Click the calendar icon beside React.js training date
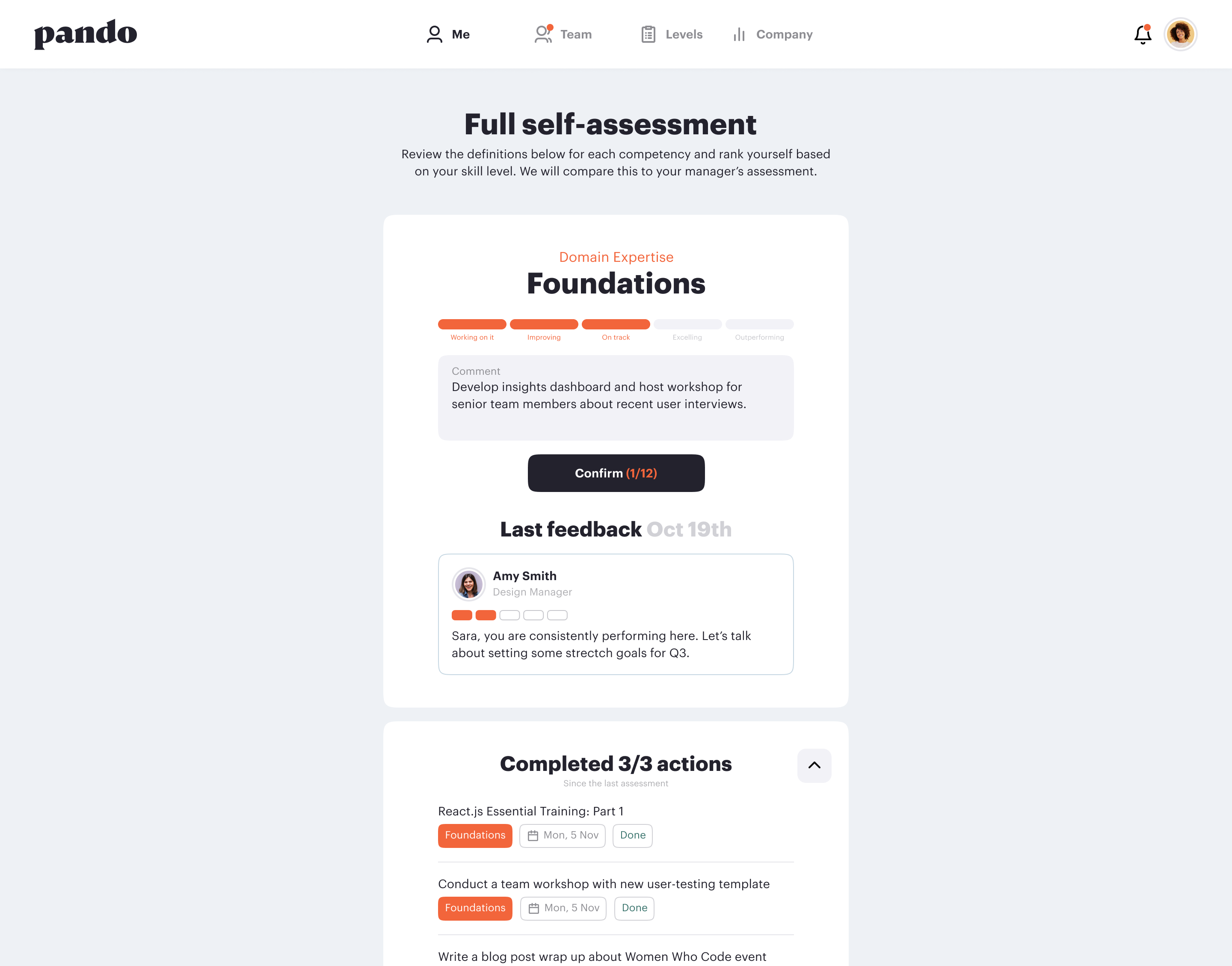This screenshot has height=966, width=1232. [x=533, y=836]
